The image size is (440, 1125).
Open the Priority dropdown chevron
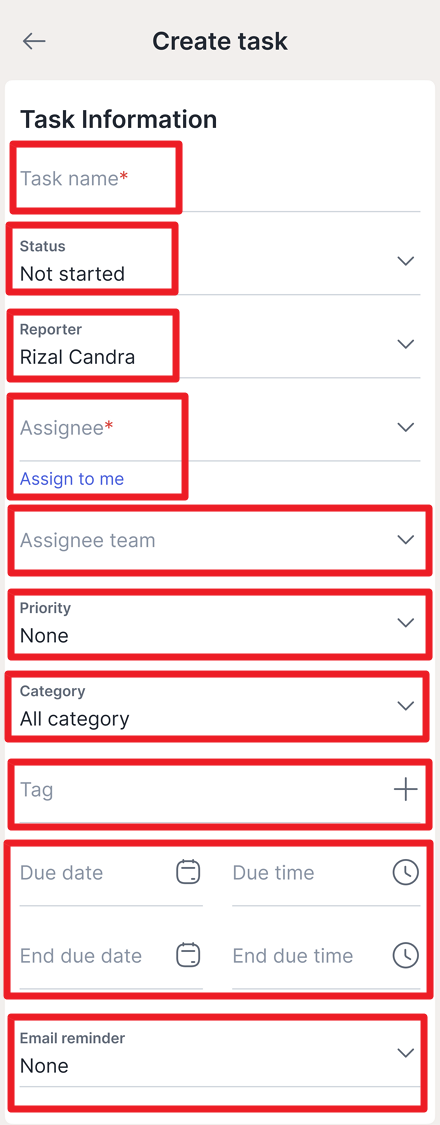click(406, 623)
